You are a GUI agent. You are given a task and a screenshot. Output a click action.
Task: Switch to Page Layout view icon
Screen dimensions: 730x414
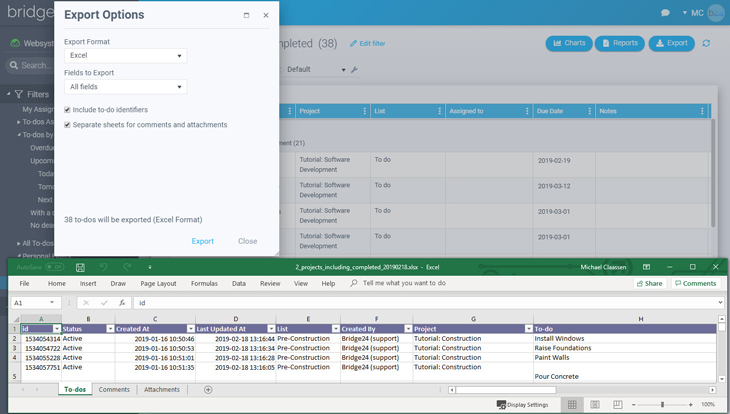(595, 405)
